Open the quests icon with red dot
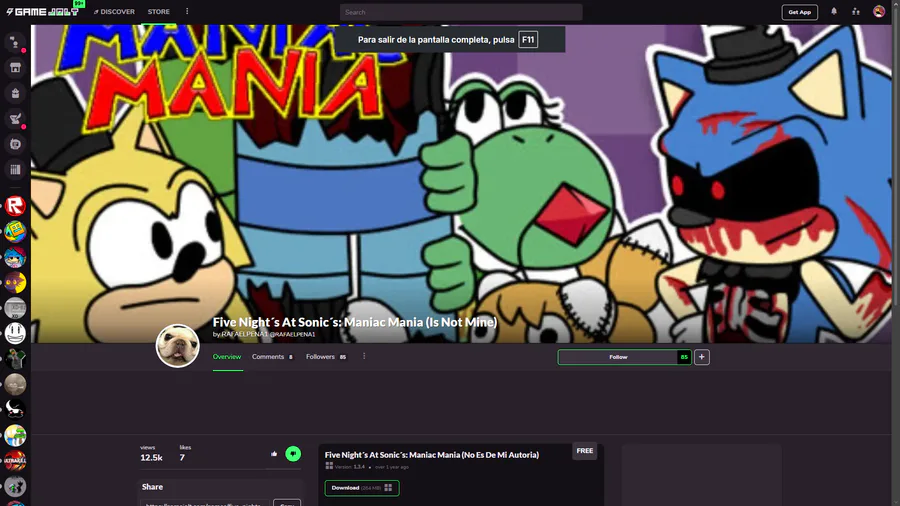This screenshot has width=900, height=506. click(x=15, y=119)
